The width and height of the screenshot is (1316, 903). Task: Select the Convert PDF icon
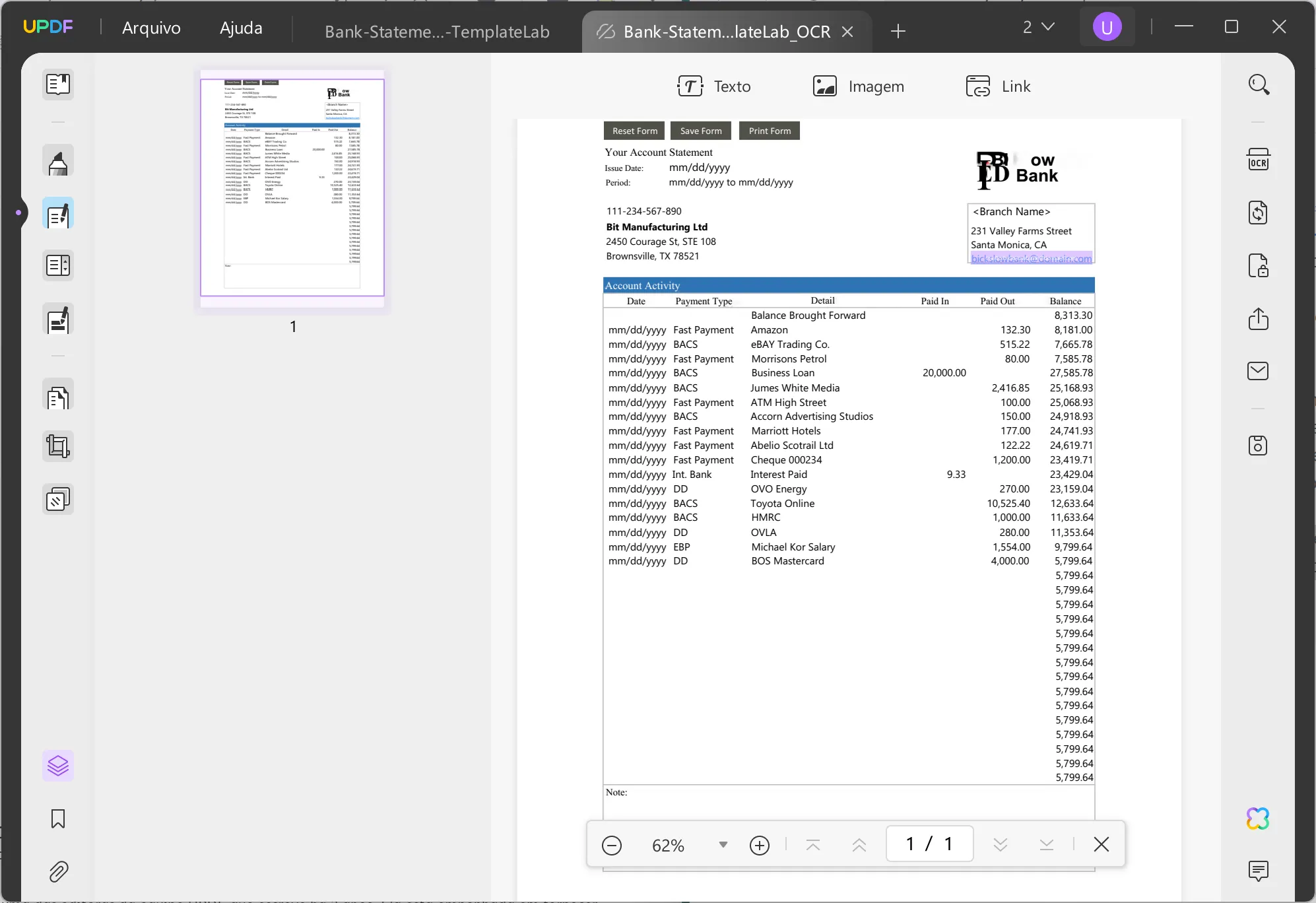(1258, 213)
